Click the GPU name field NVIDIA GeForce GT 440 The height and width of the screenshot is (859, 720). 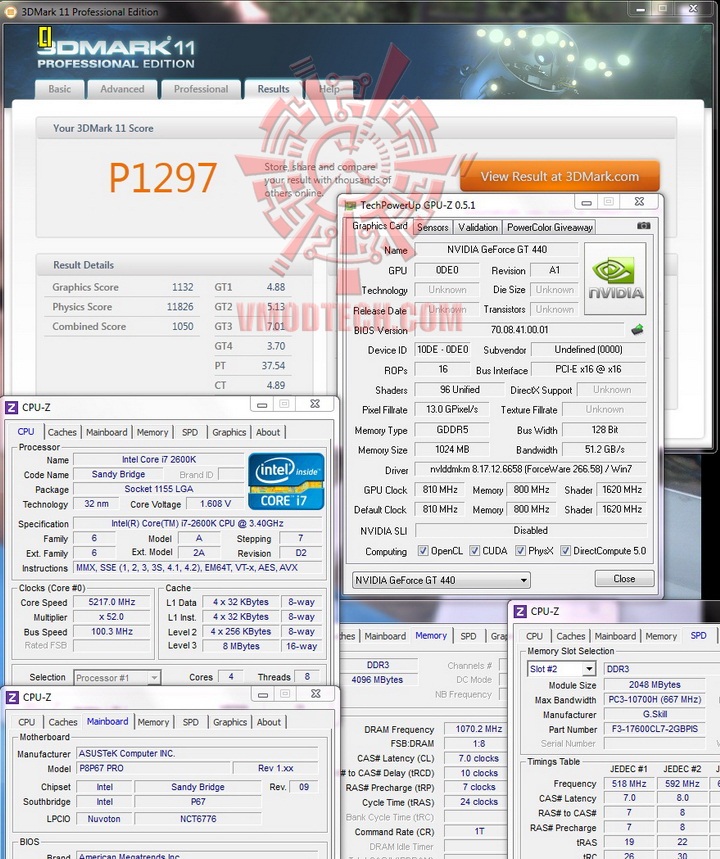pyautogui.click(x=496, y=250)
